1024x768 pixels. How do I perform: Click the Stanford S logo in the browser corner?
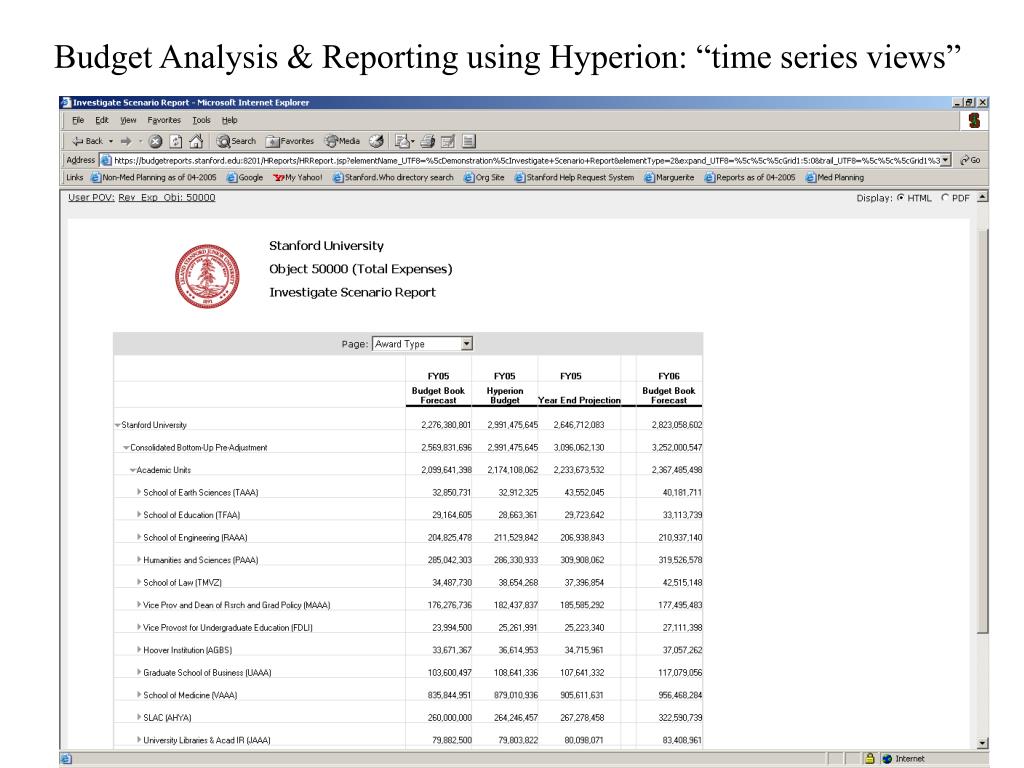tap(974, 120)
